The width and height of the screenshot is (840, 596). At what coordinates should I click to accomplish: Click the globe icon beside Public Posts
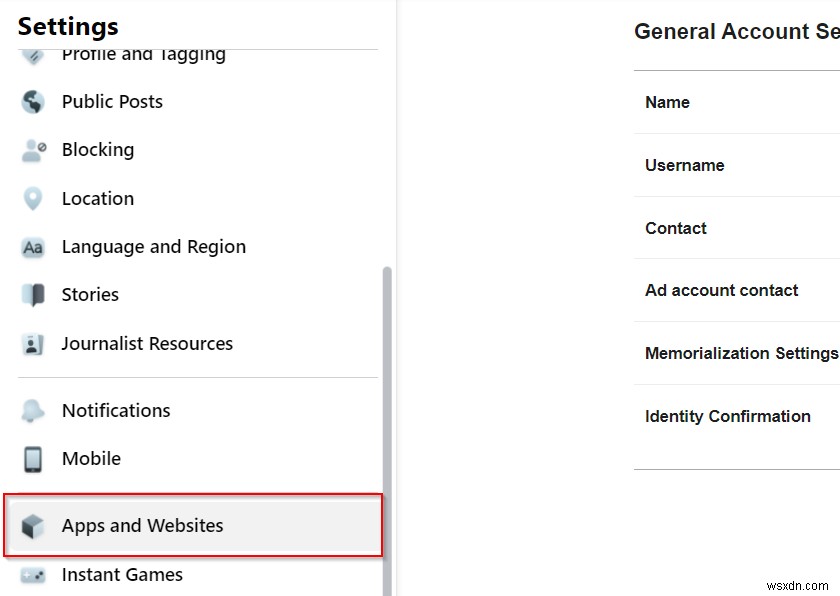(x=33, y=102)
